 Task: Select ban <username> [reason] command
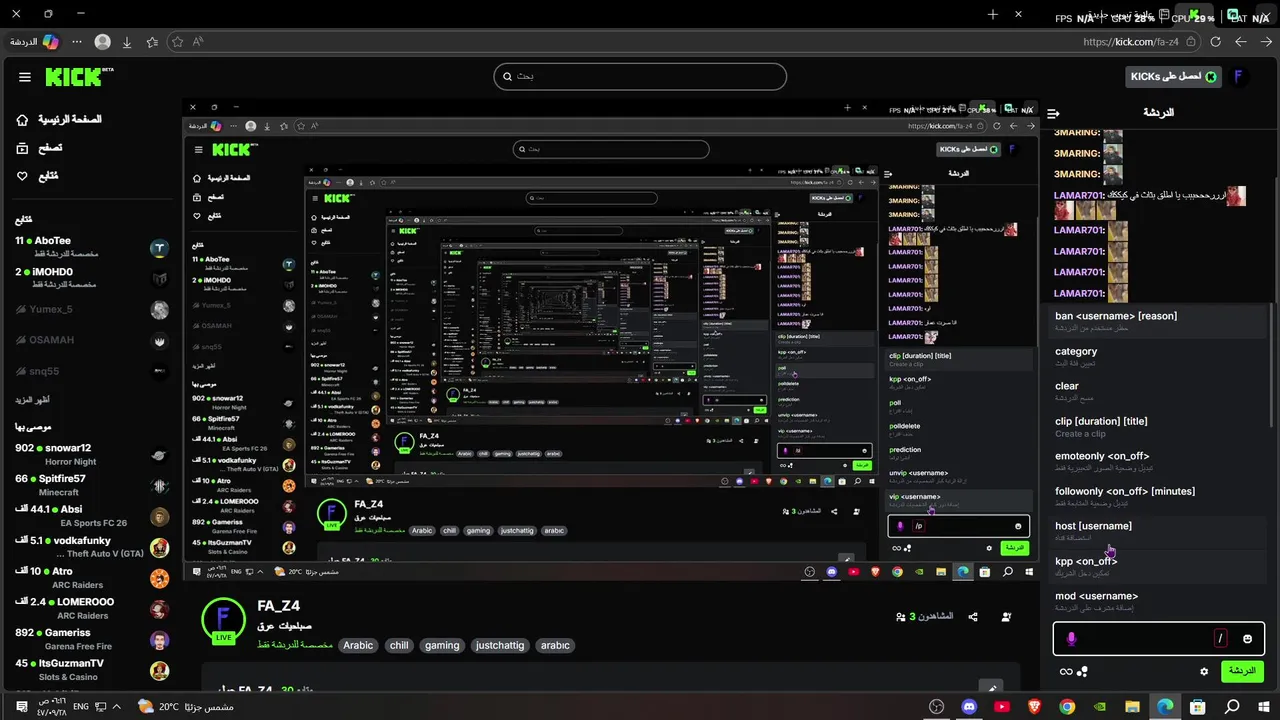pos(1157,321)
